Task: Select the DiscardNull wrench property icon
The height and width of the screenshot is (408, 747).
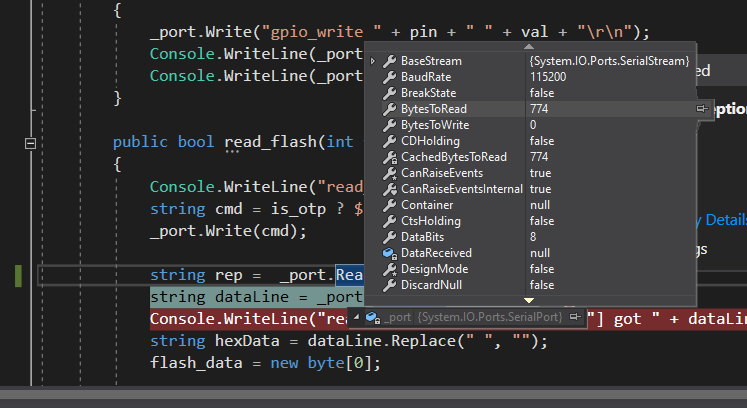Action: 390,285
